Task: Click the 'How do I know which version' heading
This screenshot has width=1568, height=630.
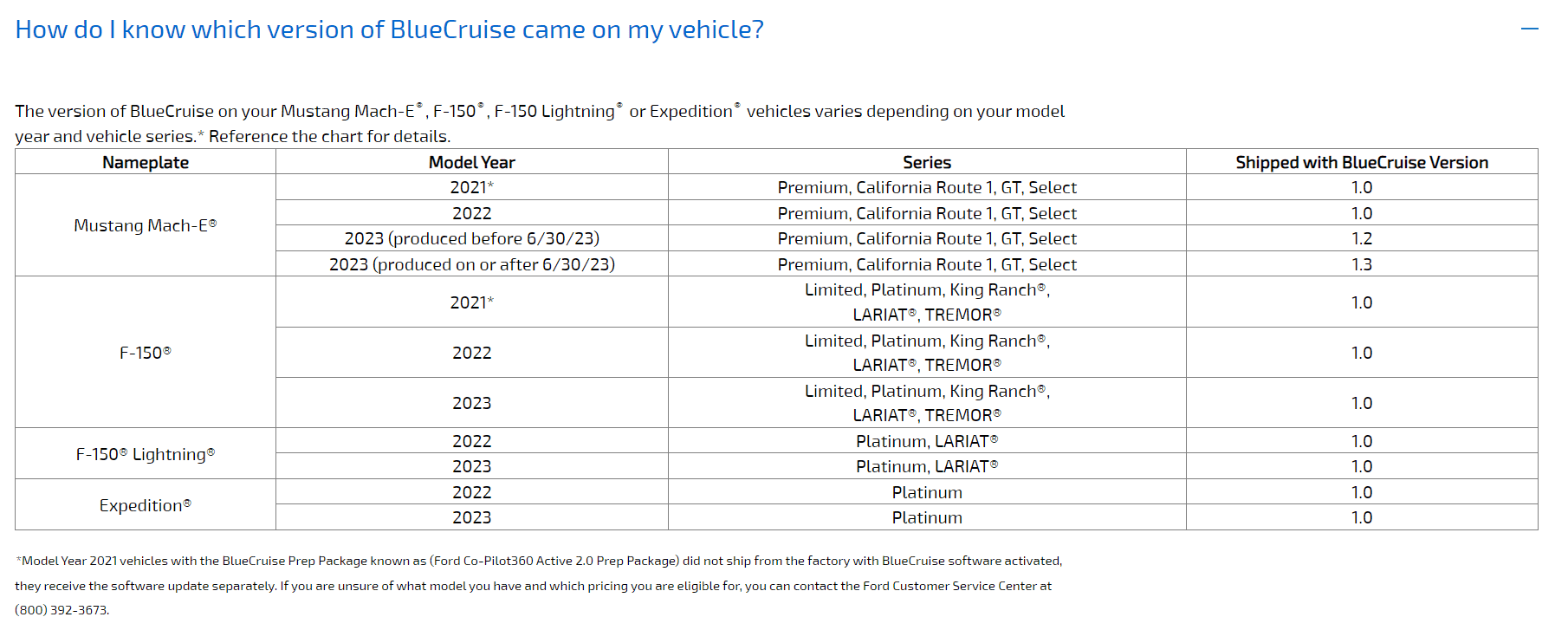Action: click(390, 29)
